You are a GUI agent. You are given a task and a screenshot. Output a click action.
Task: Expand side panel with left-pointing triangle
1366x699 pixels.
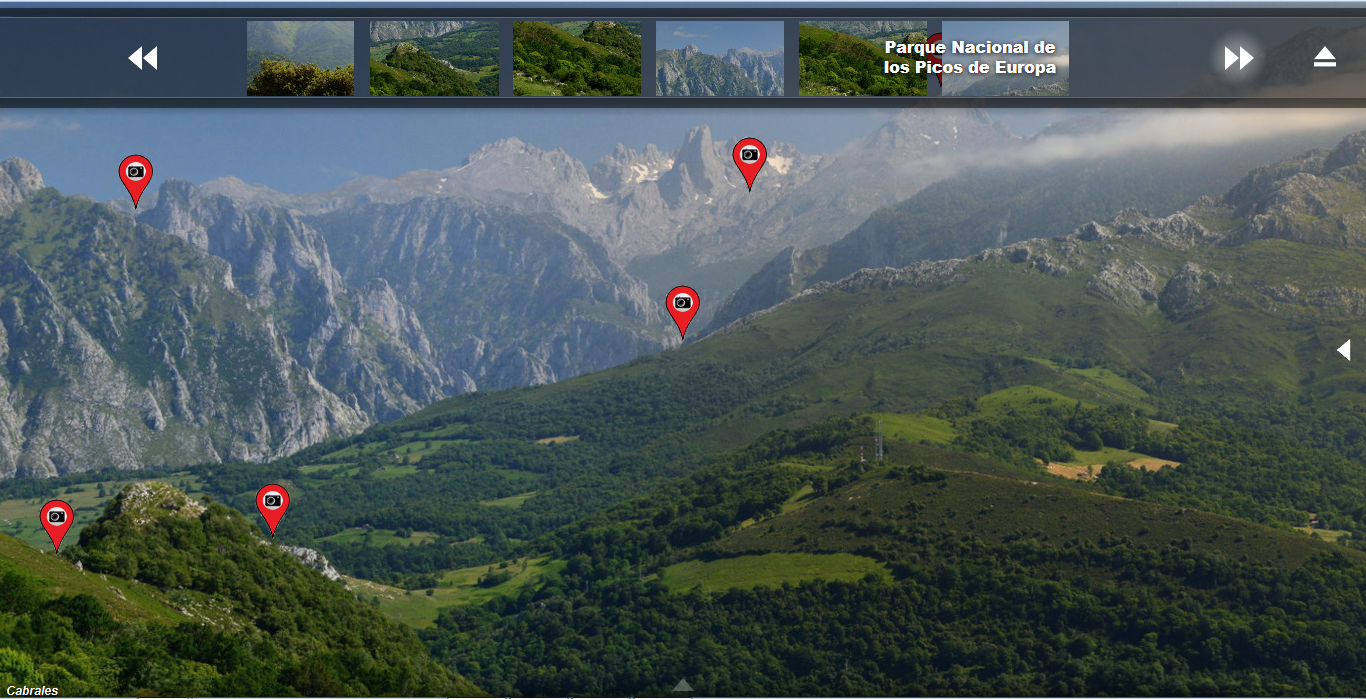point(1344,349)
